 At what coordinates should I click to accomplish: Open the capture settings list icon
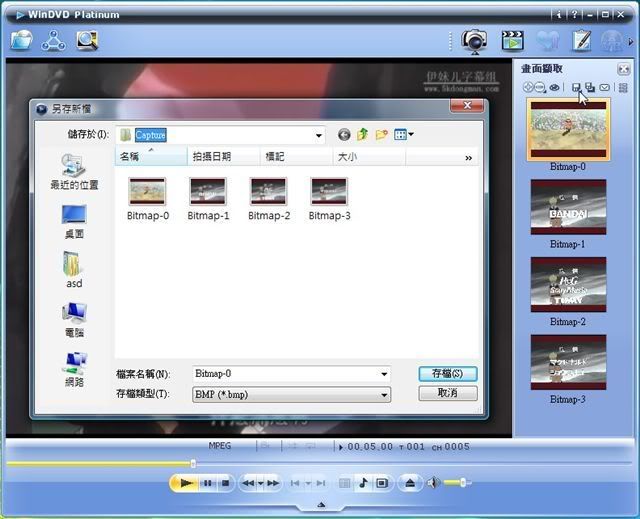pos(623,87)
